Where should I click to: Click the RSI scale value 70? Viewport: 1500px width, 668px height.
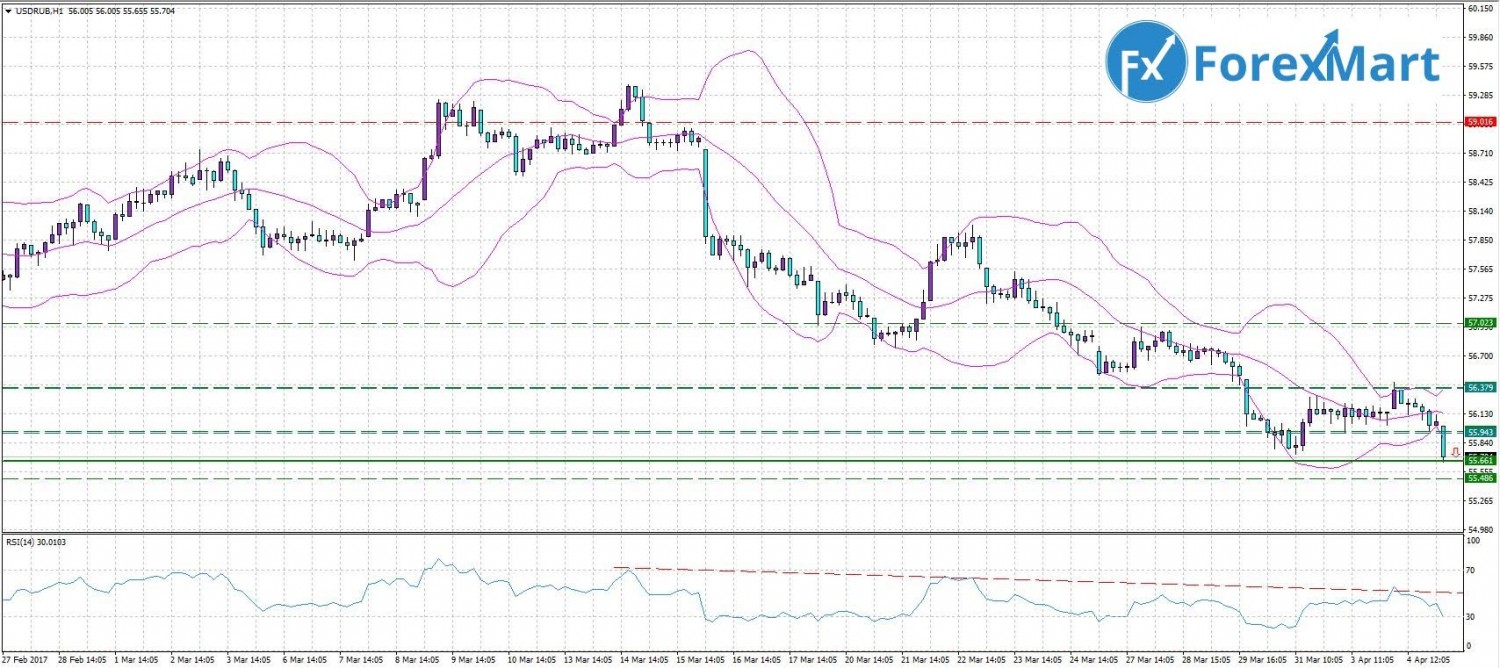click(x=1471, y=570)
